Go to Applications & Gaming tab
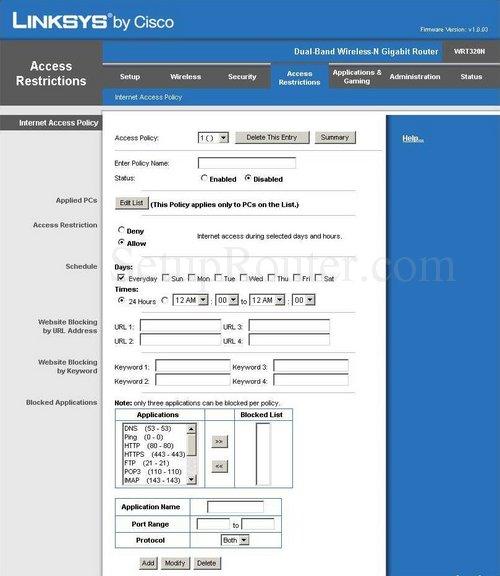500x576 pixels. click(357, 76)
